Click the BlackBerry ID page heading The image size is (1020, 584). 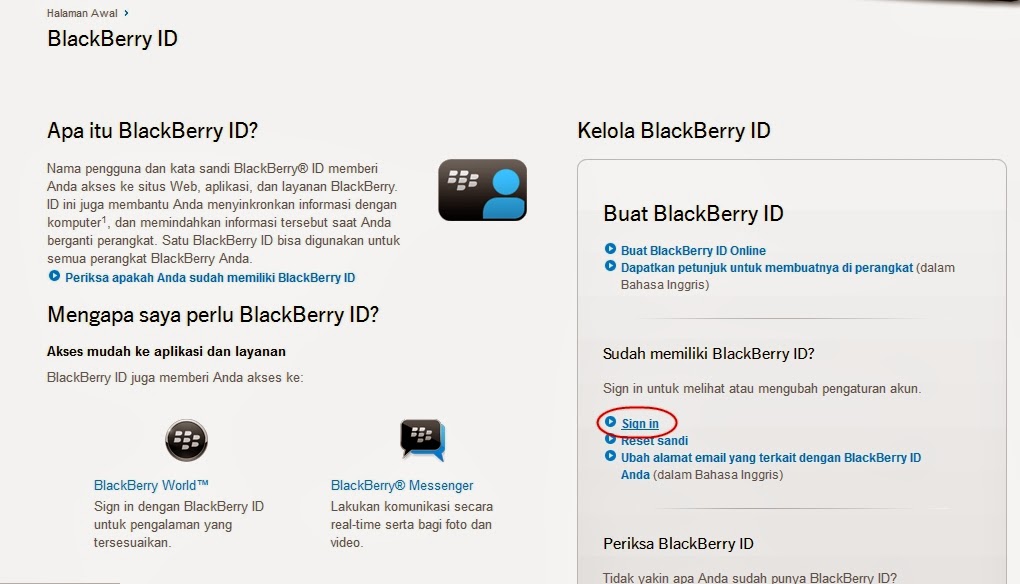112,38
